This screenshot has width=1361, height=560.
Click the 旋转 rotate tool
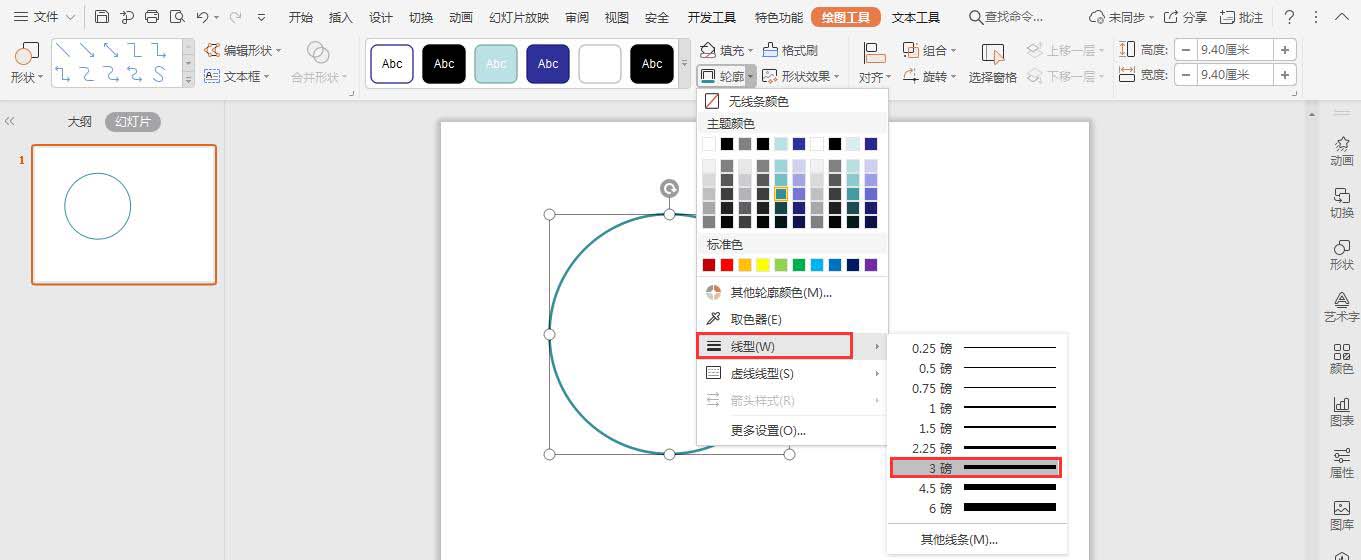click(929, 76)
